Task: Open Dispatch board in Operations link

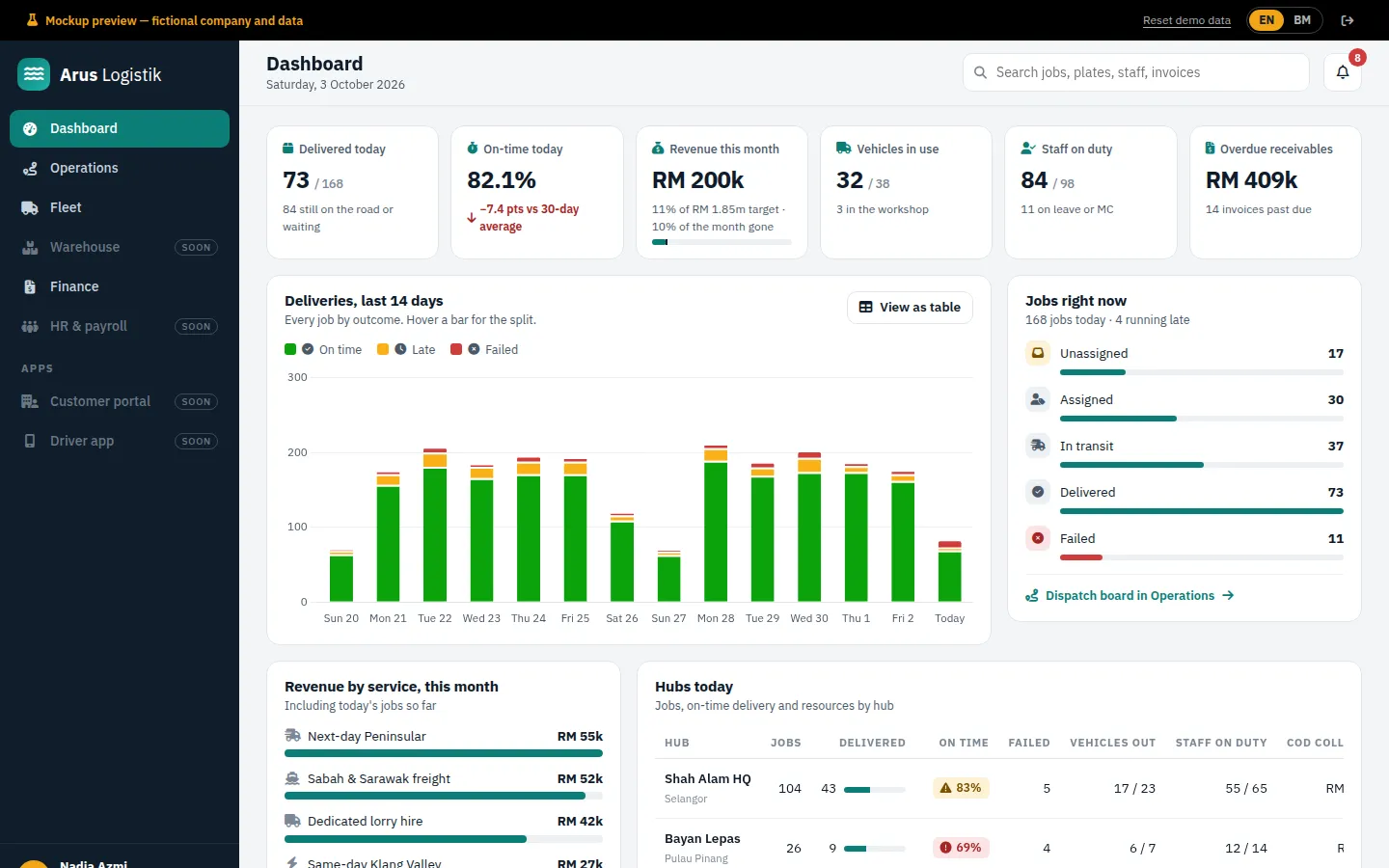Action: tap(1130, 596)
